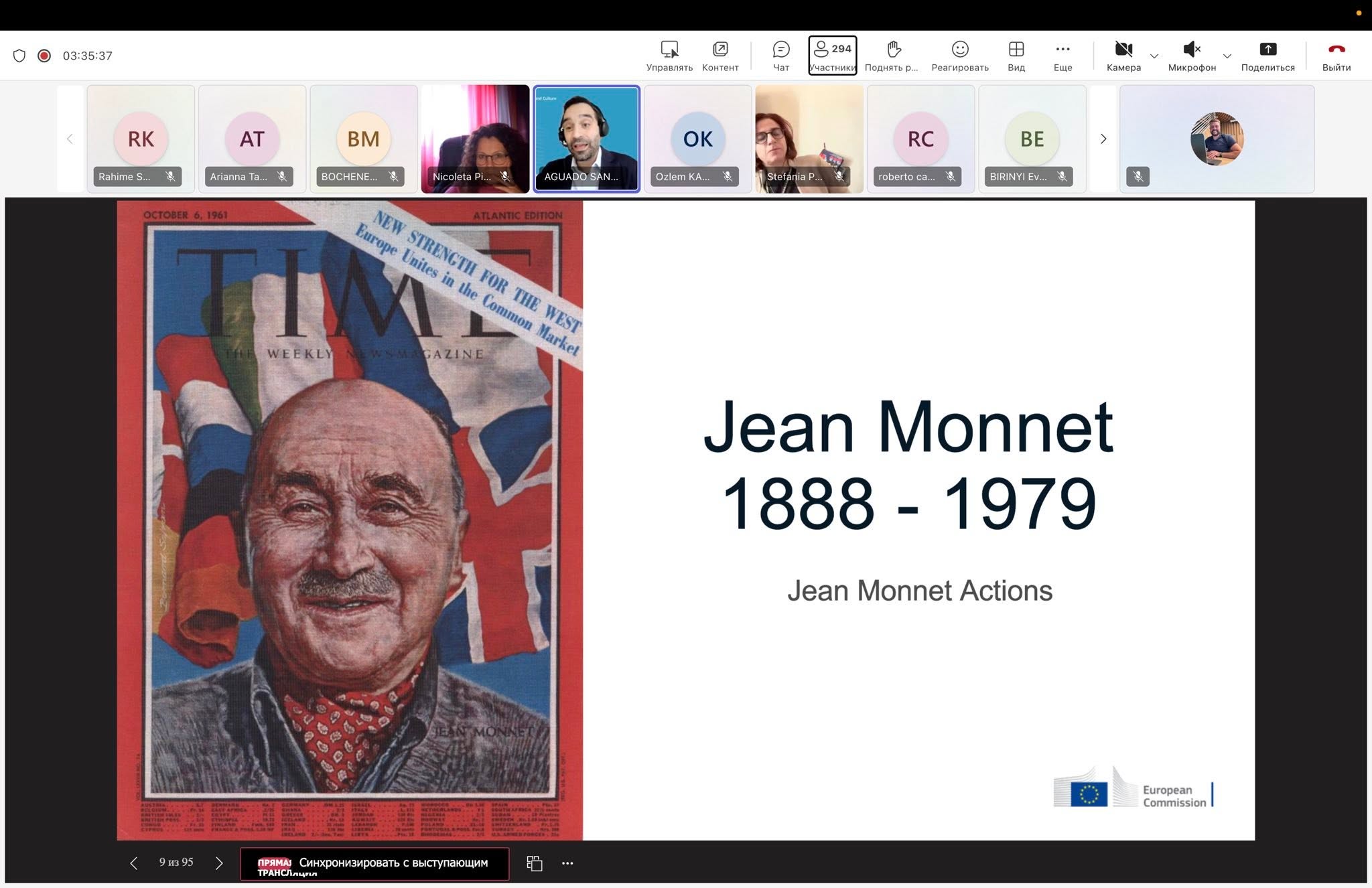Click the TIME magazine cover image

click(x=350, y=520)
